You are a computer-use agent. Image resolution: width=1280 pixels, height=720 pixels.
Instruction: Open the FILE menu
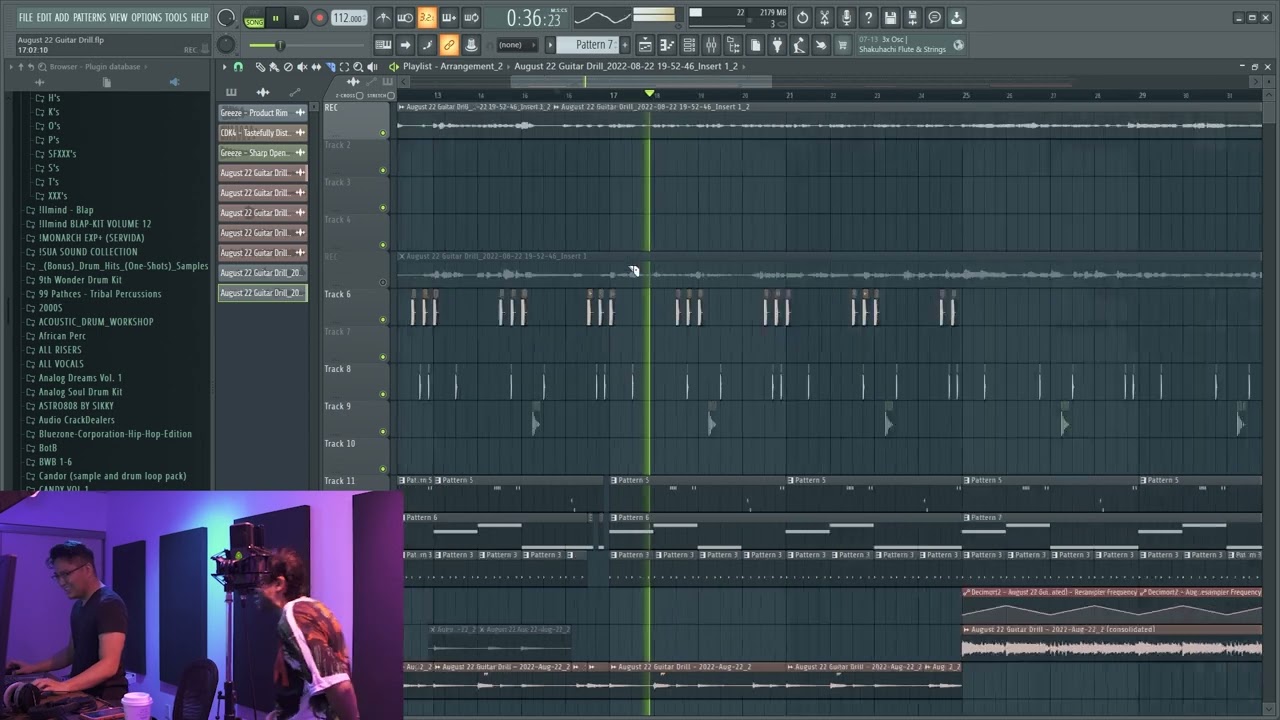(x=25, y=18)
